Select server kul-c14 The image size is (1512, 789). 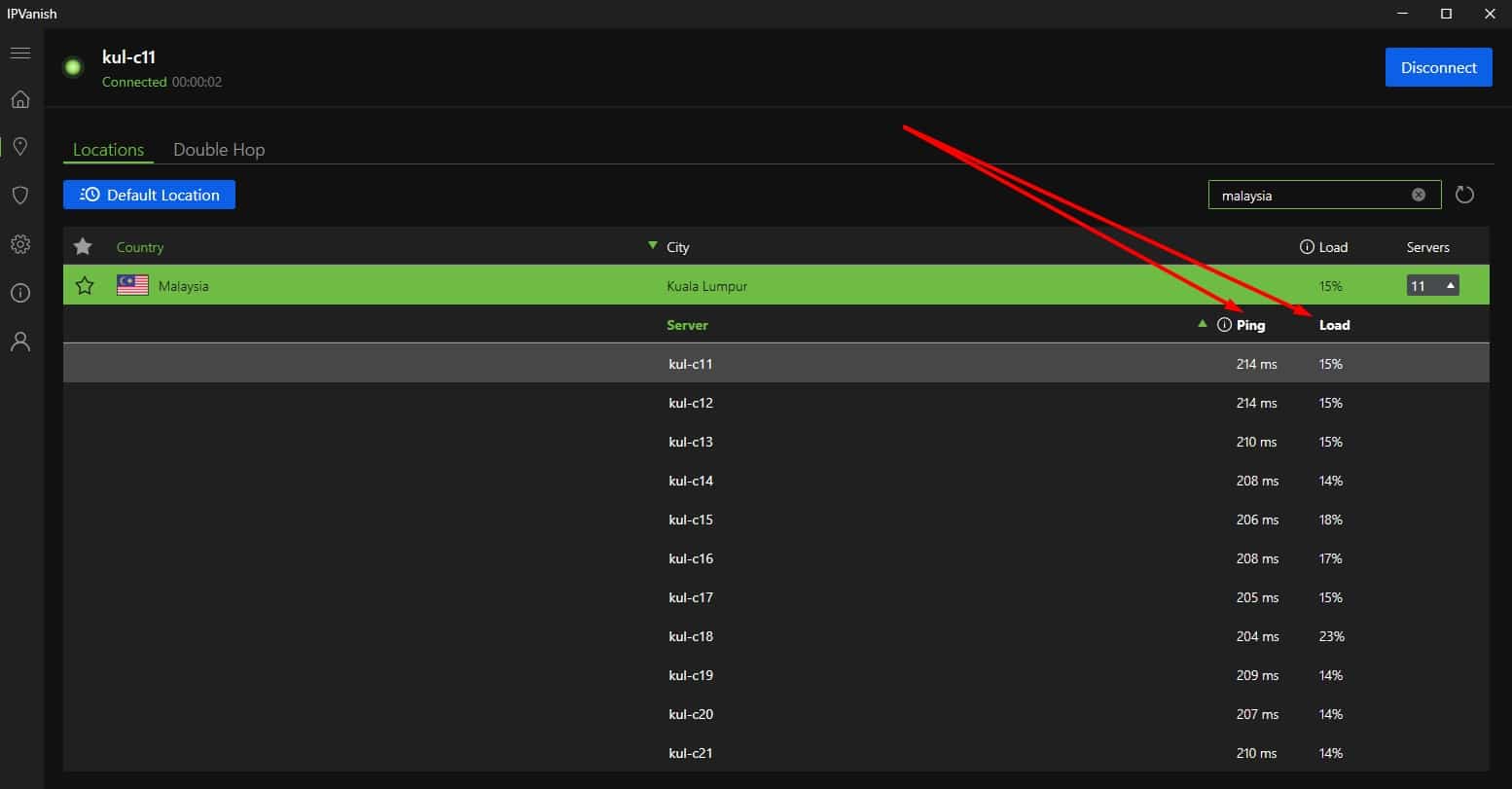click(776, 480)
